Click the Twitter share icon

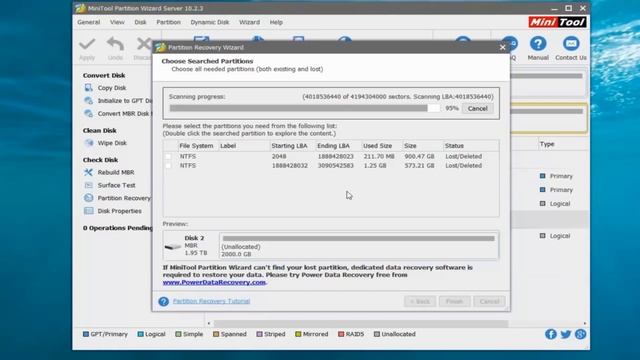566,334
